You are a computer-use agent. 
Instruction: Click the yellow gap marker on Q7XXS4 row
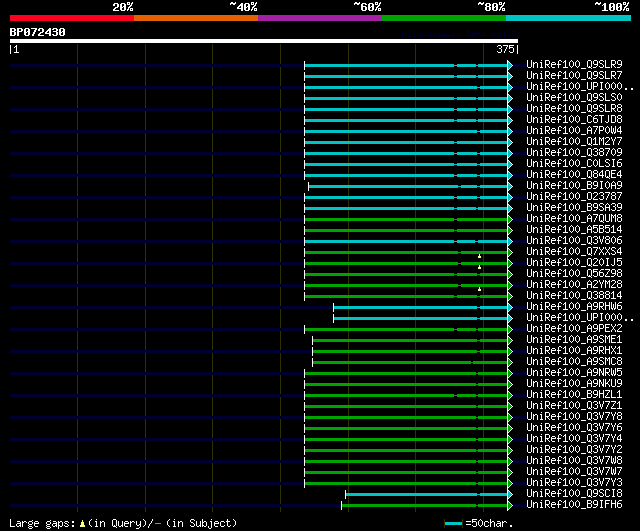pos(479,257)
